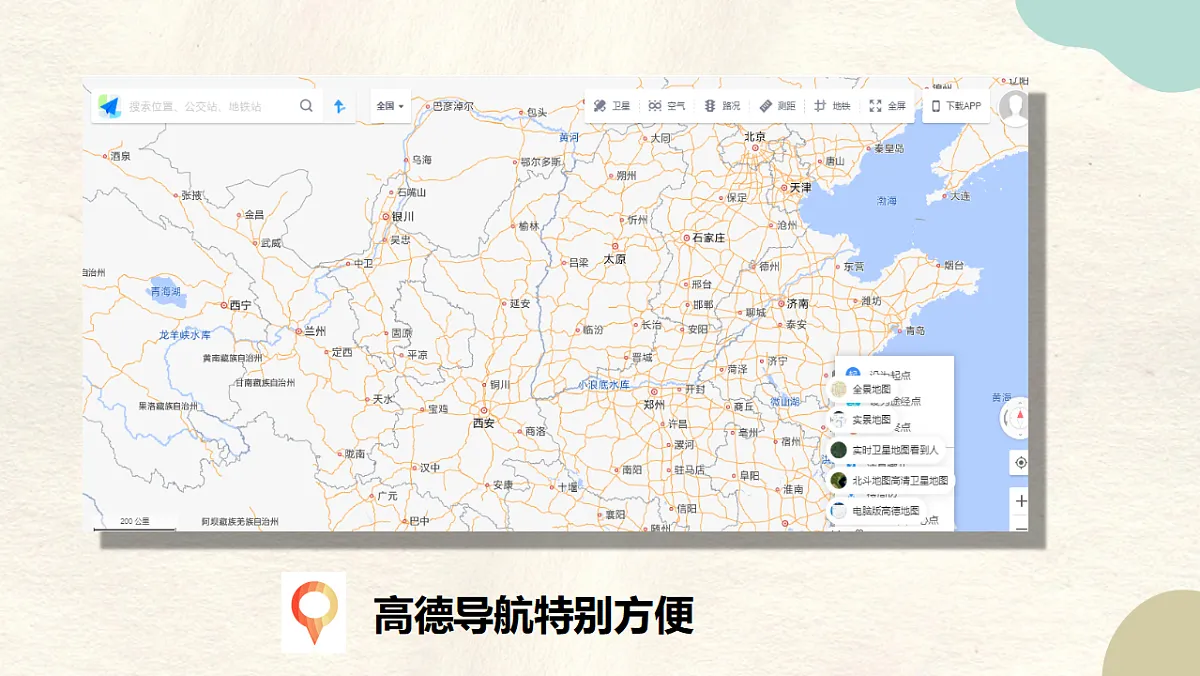The height and width of the screenshot is (676, 1200).
Task: Click the 秦皇岛 city label on map
Action: pos(889,148)
